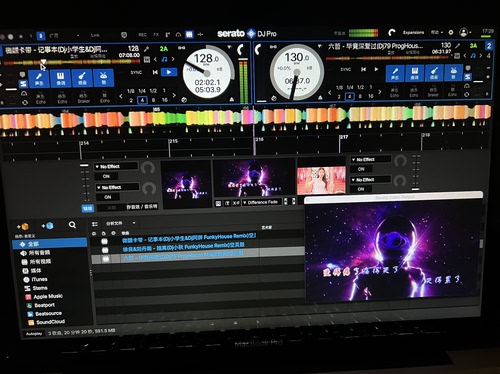Open the Difference Fade transition dropdown

pos(262,202)
